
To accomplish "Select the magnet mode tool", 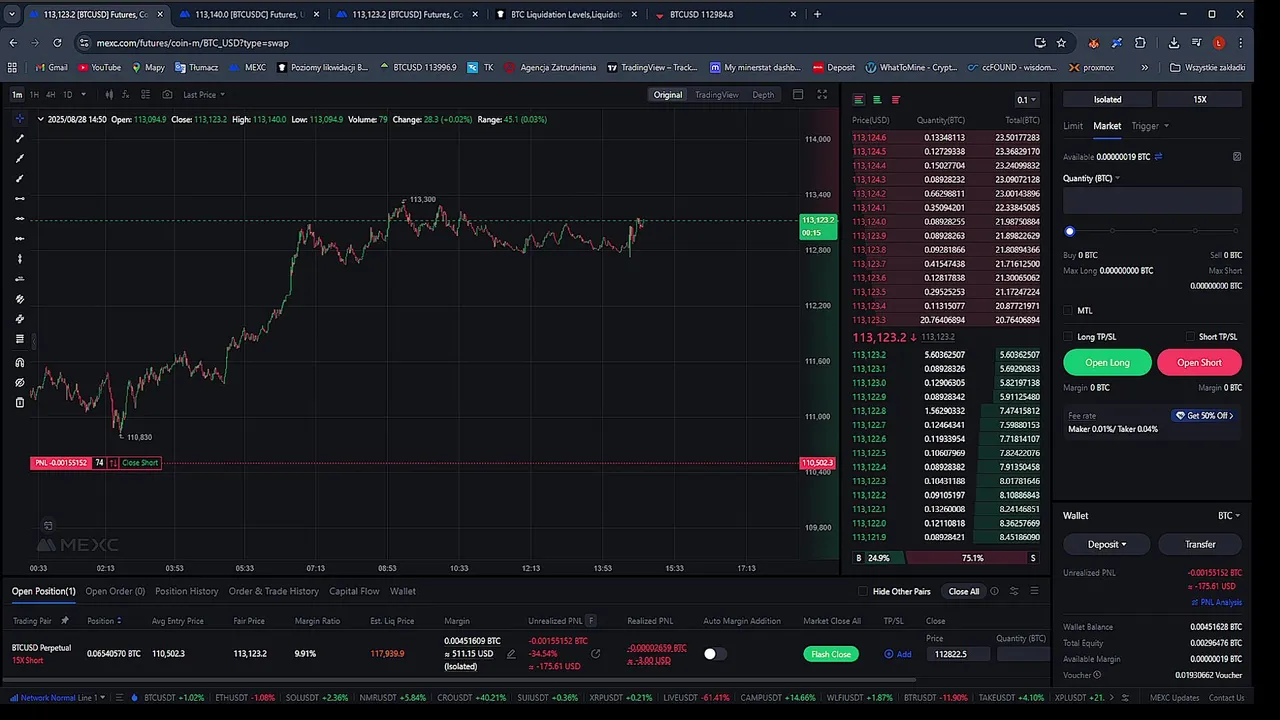I will pos(19,362).
